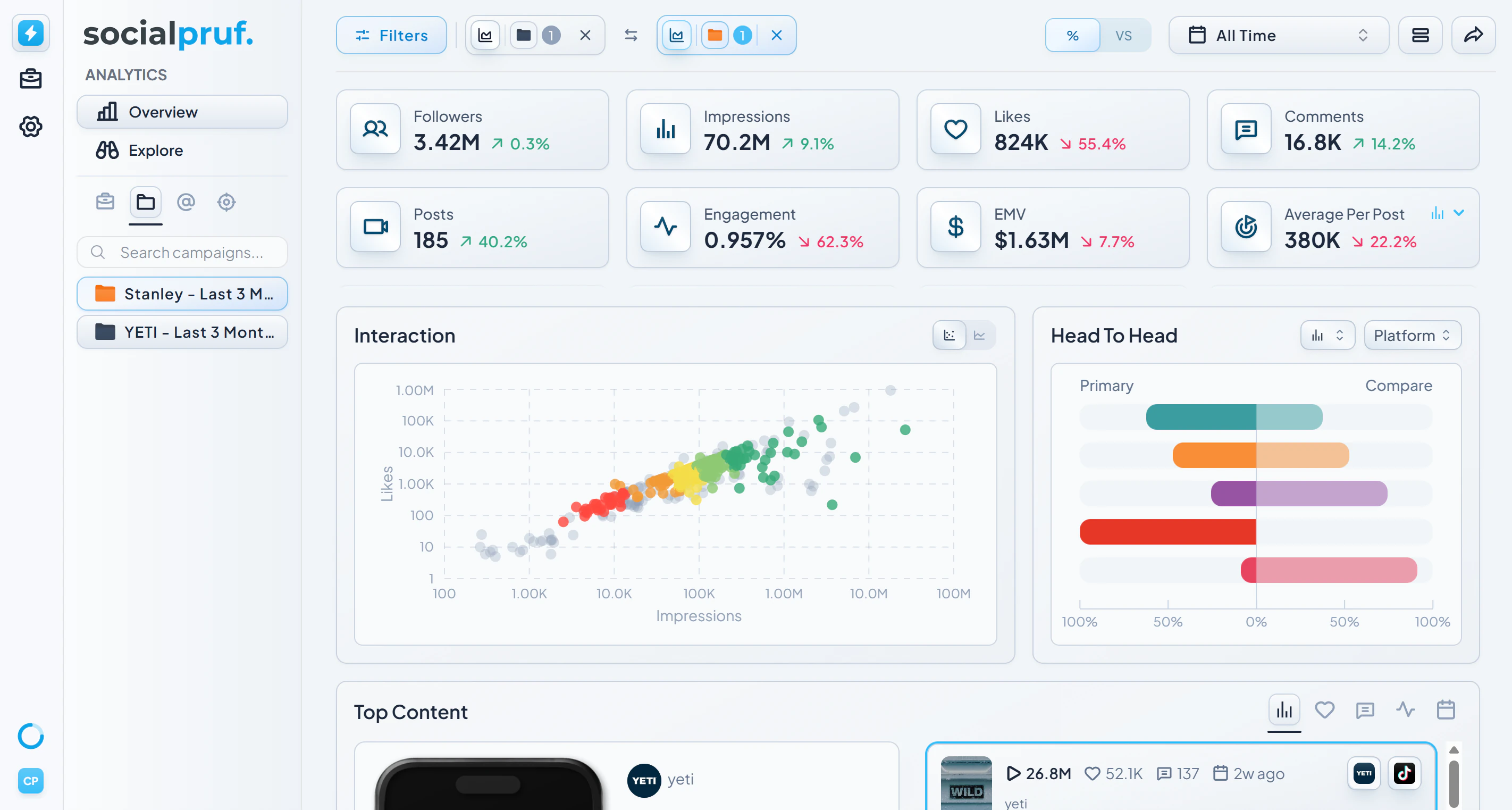Screen dimensions: 1512x810
Task: Remove the primary dark folder selection
Action: pyautogui.click(x=585, y=35)
